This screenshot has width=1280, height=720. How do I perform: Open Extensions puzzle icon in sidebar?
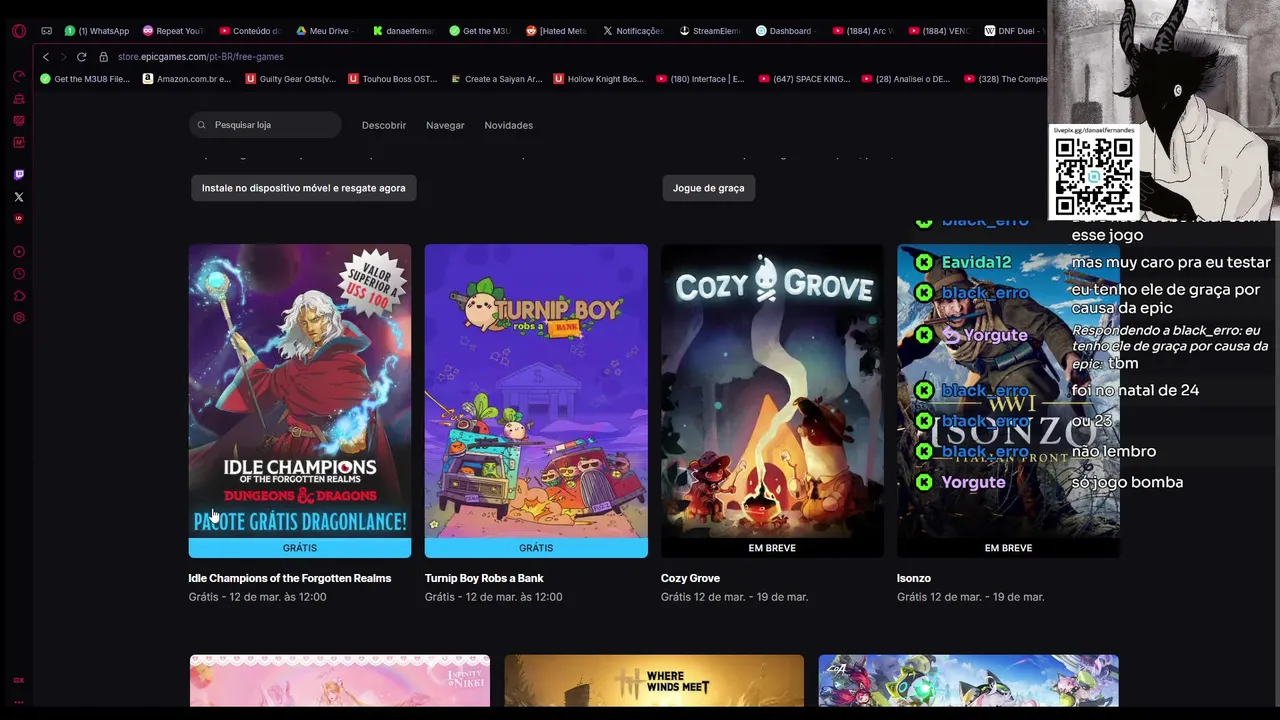click(x=19, y=296)
